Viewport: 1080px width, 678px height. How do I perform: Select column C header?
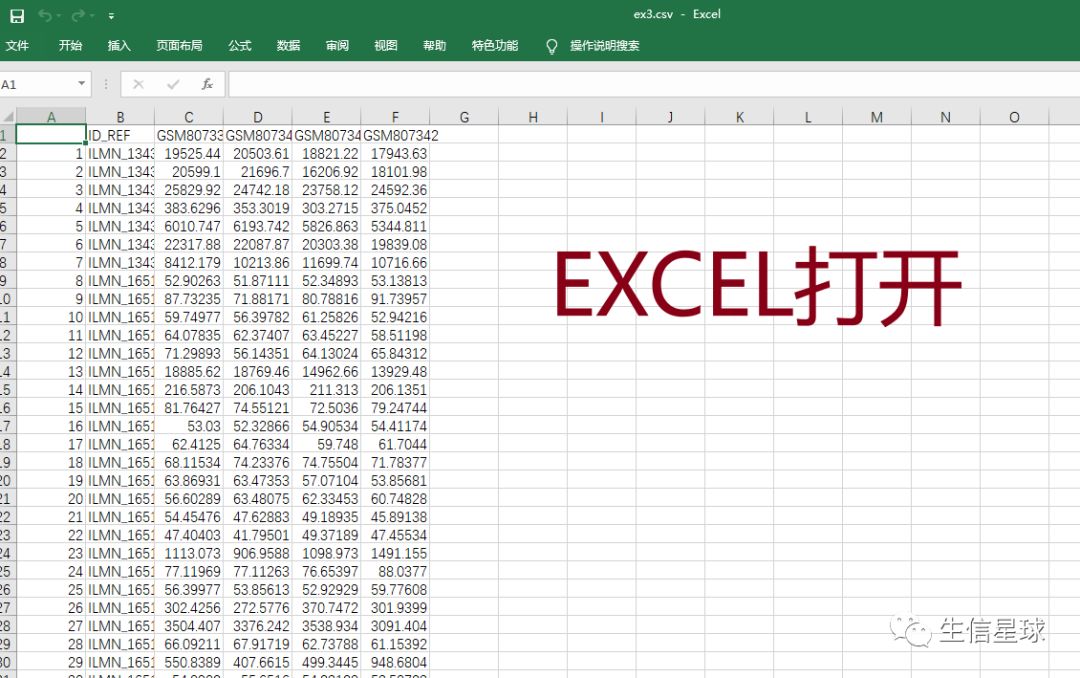189,117
